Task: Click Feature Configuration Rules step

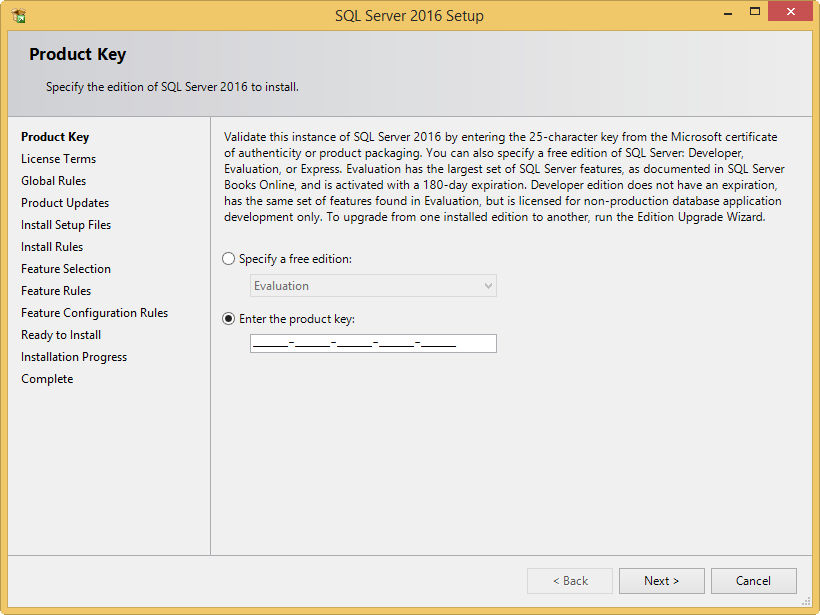Action: tap(95, 313)
